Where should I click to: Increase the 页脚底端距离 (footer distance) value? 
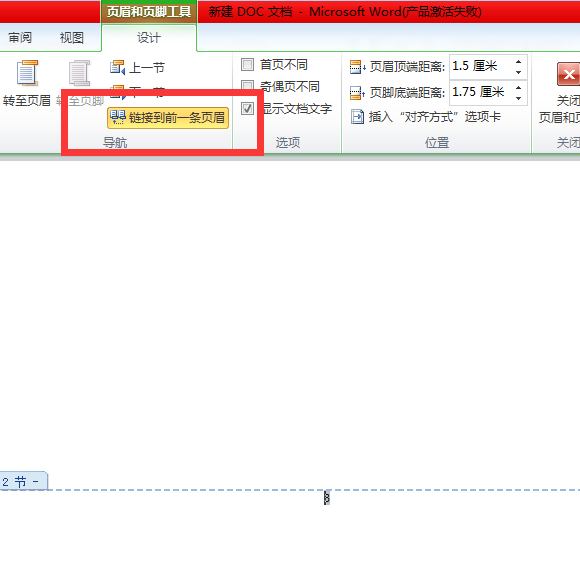coord(519,88)
